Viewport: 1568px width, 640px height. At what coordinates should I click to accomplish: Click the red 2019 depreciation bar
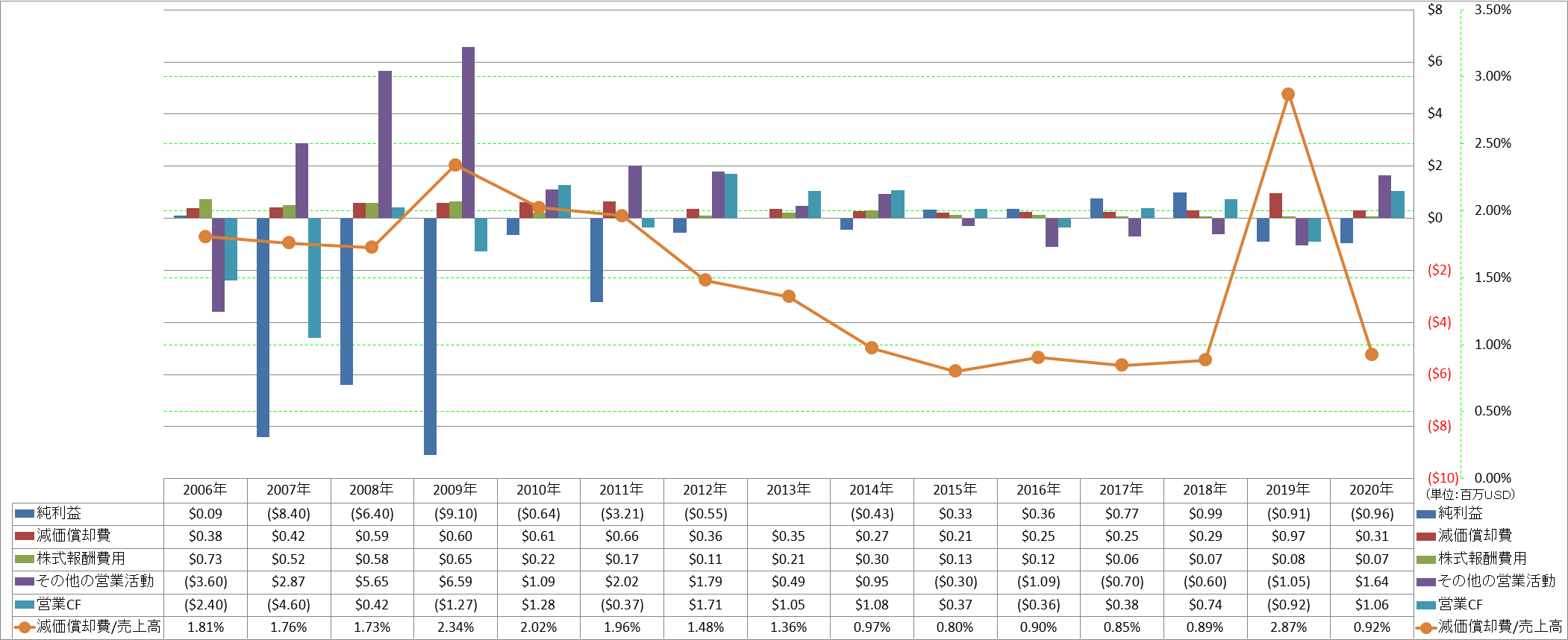pyautogui.click(x=1275, y=205)
